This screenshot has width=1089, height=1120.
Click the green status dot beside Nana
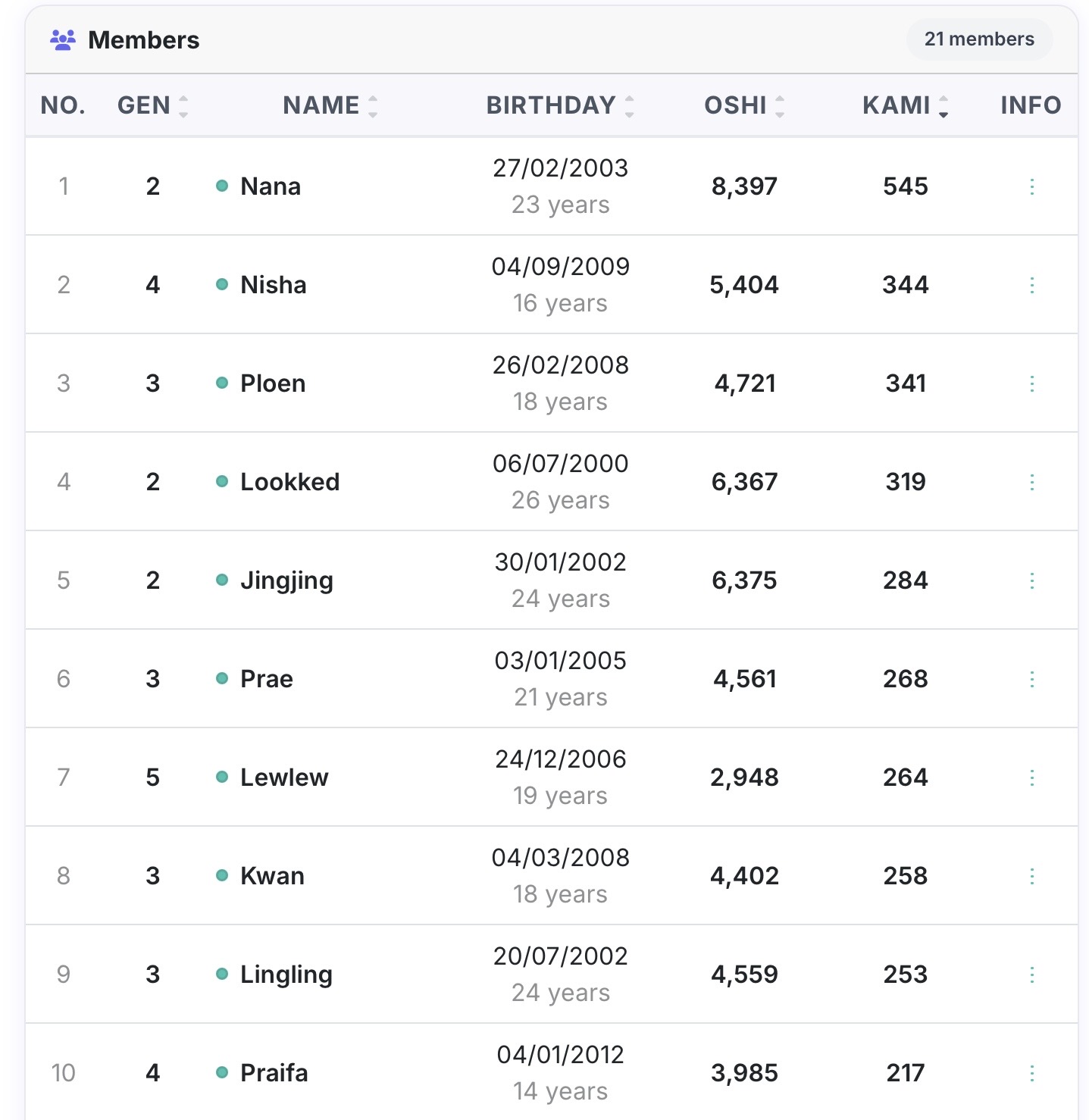pos(222,186)
